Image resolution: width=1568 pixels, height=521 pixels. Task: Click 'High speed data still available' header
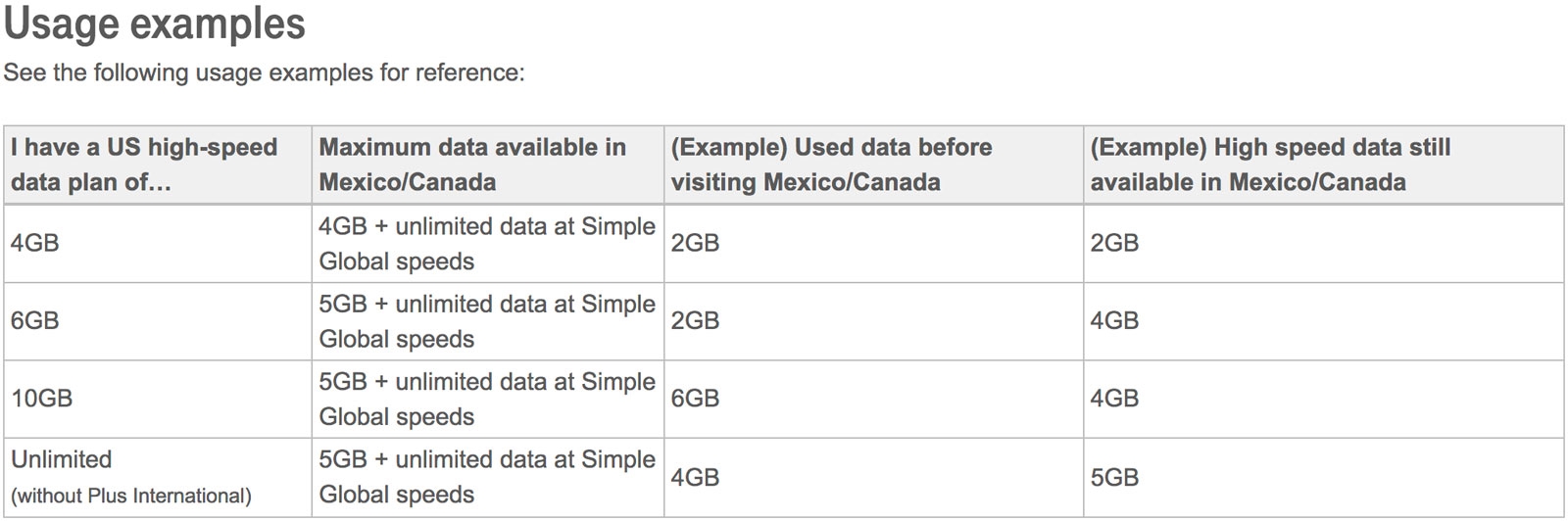point(1323,165)
